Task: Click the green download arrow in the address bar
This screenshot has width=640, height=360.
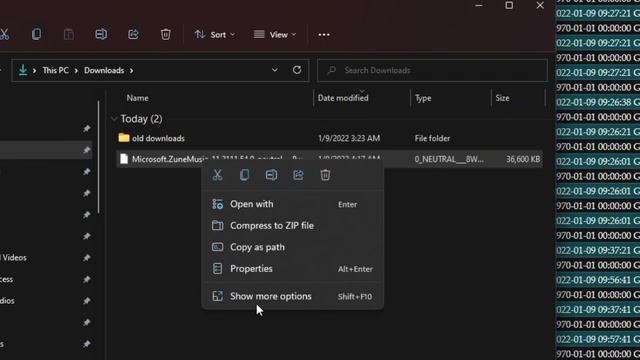Action: (x=23, y=70)
